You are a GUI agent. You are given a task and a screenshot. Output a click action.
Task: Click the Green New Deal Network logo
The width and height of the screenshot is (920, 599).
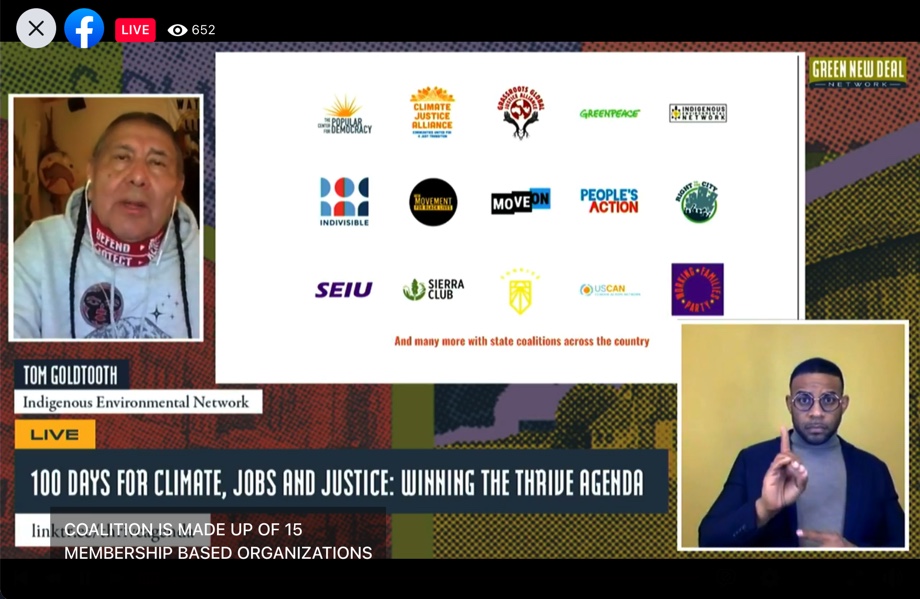click(x=857, y=73)
